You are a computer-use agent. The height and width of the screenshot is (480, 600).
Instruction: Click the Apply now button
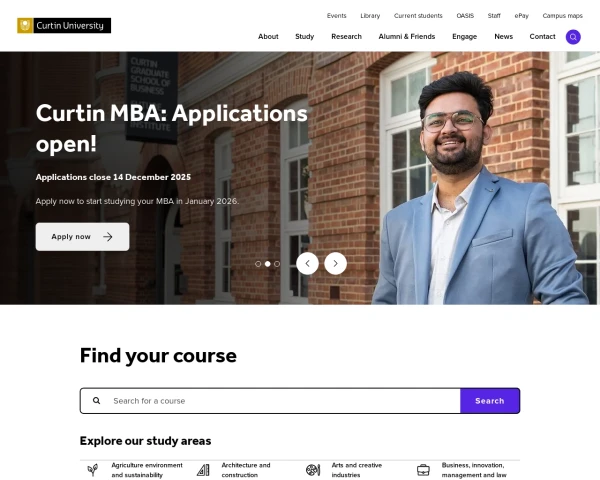pos(82,237)
